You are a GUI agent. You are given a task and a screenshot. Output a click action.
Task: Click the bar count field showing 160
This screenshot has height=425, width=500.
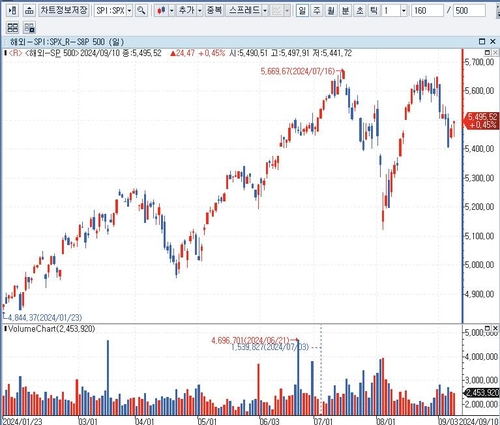[427, 11]
